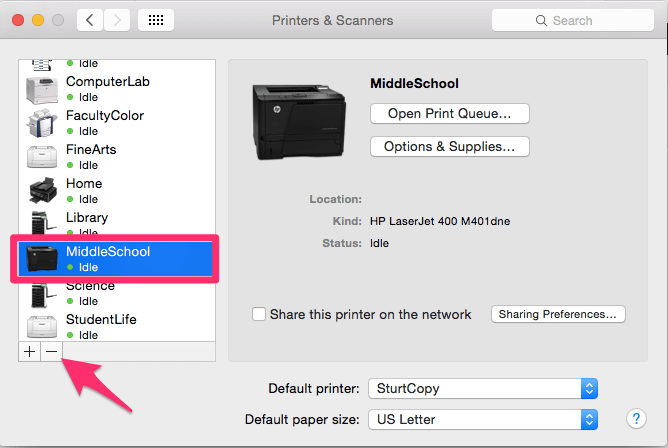
Task: Click the StudentLife printer icon
Action: pyautogui.click(x=42, y=326)
